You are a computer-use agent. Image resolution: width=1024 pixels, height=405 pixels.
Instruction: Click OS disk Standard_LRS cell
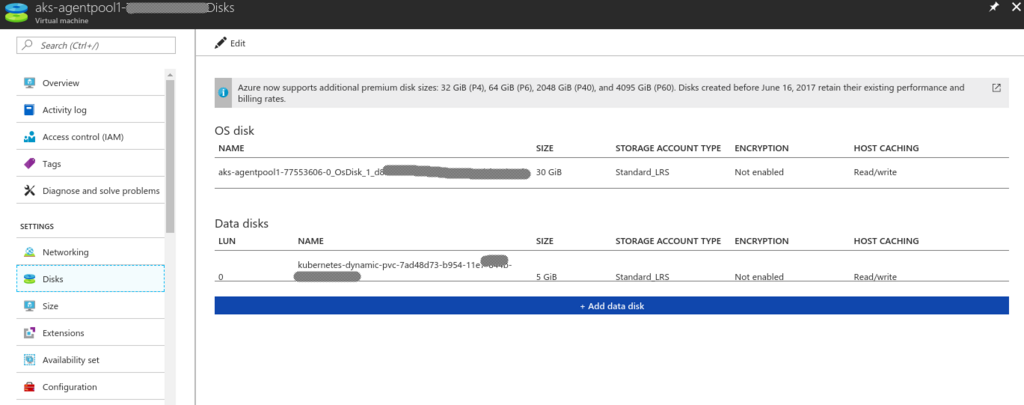point(644,172)
